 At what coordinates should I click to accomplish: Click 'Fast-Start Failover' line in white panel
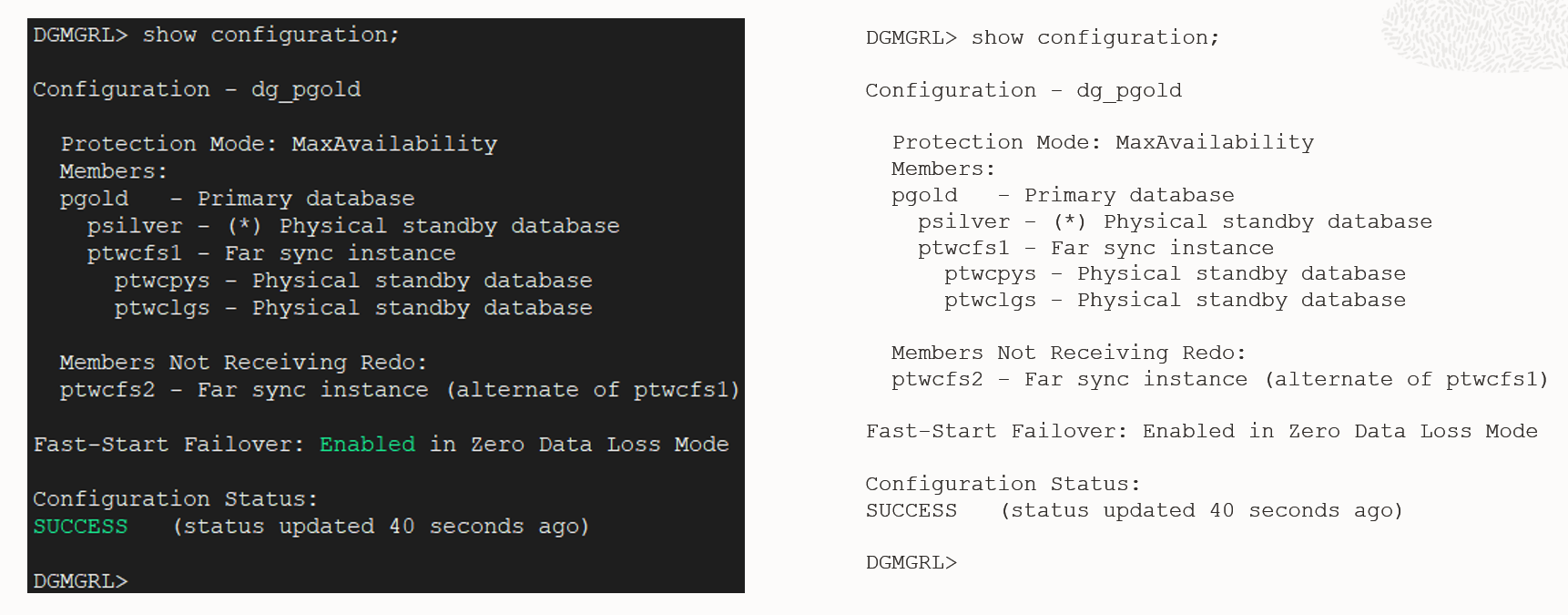[x=1201, y=431]
